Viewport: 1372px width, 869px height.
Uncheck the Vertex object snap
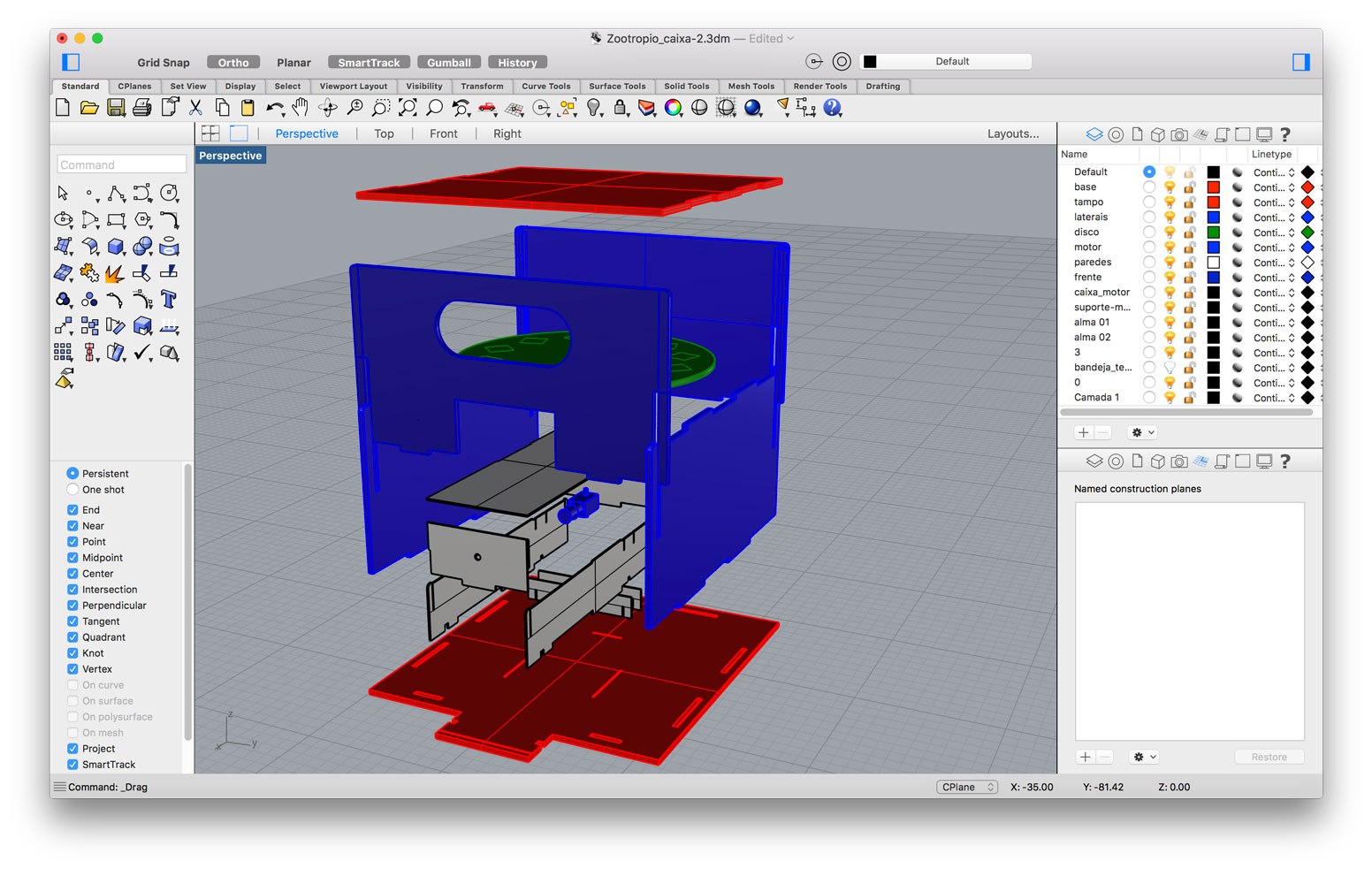click(72, 669)
